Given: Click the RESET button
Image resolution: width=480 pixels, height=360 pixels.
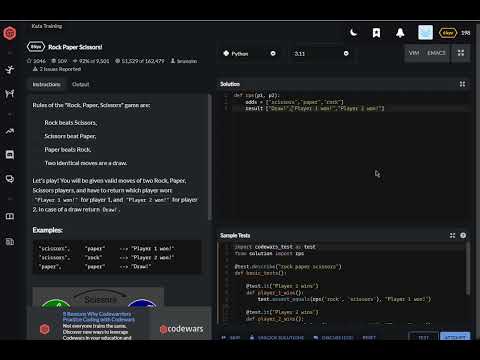Looking at the screenshot, I should pos(369,337).
